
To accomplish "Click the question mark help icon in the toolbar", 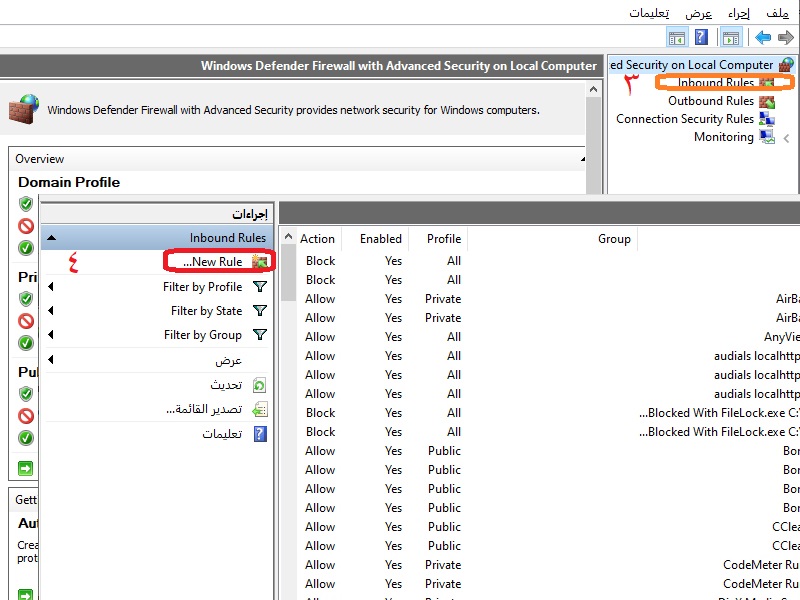I will click(x=702, y=37).
